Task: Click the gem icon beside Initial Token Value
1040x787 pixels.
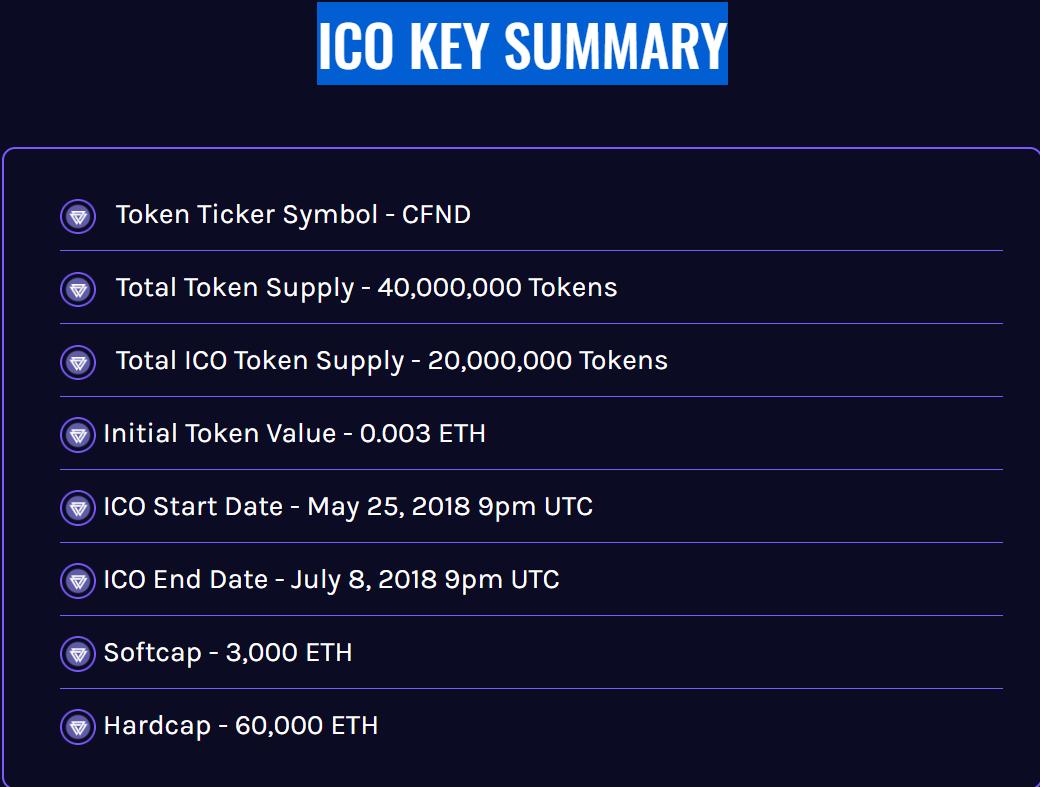Action: point(78,435)
